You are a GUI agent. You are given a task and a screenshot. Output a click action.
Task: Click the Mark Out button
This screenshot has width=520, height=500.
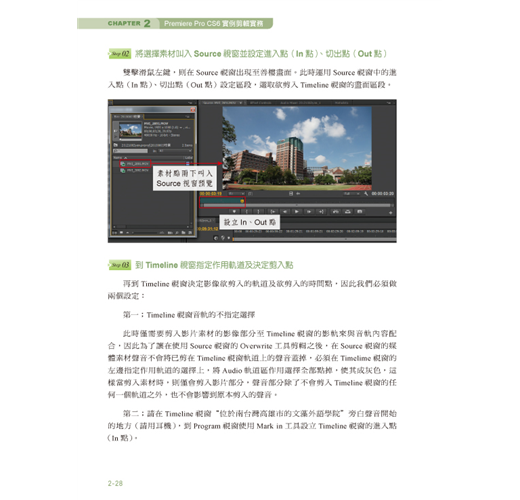pos(259,211)
